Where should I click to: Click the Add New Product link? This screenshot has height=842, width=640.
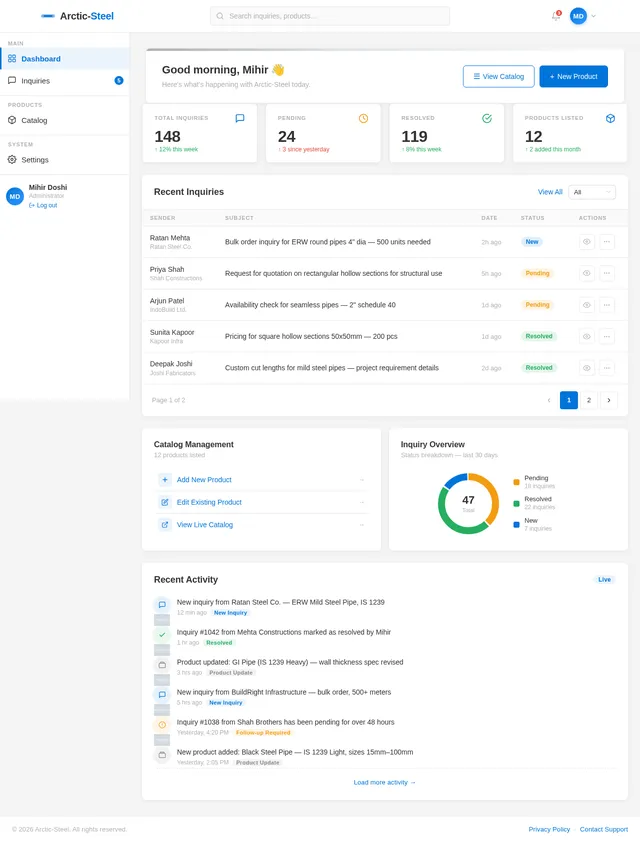coord(204,480)
